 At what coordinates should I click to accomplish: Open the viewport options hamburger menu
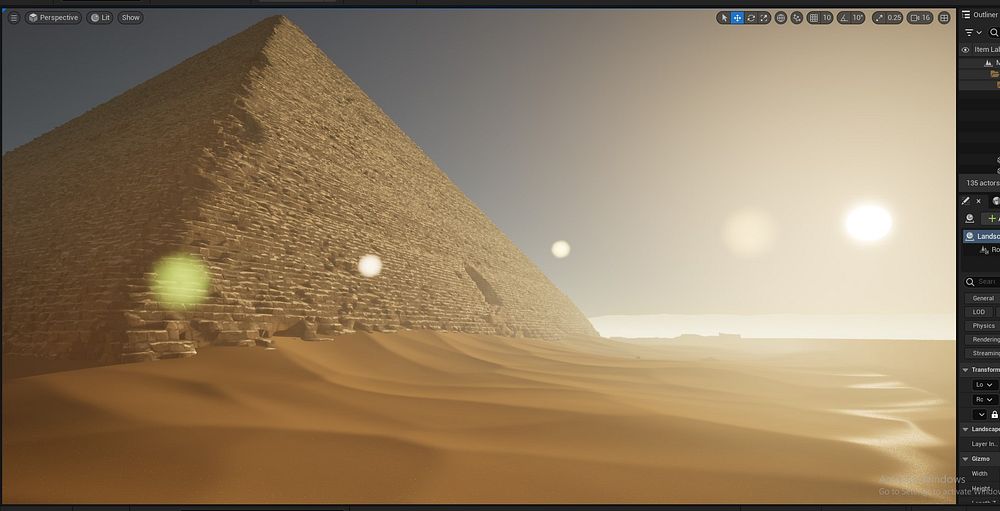pyautogui.click(x=13, y=18)
